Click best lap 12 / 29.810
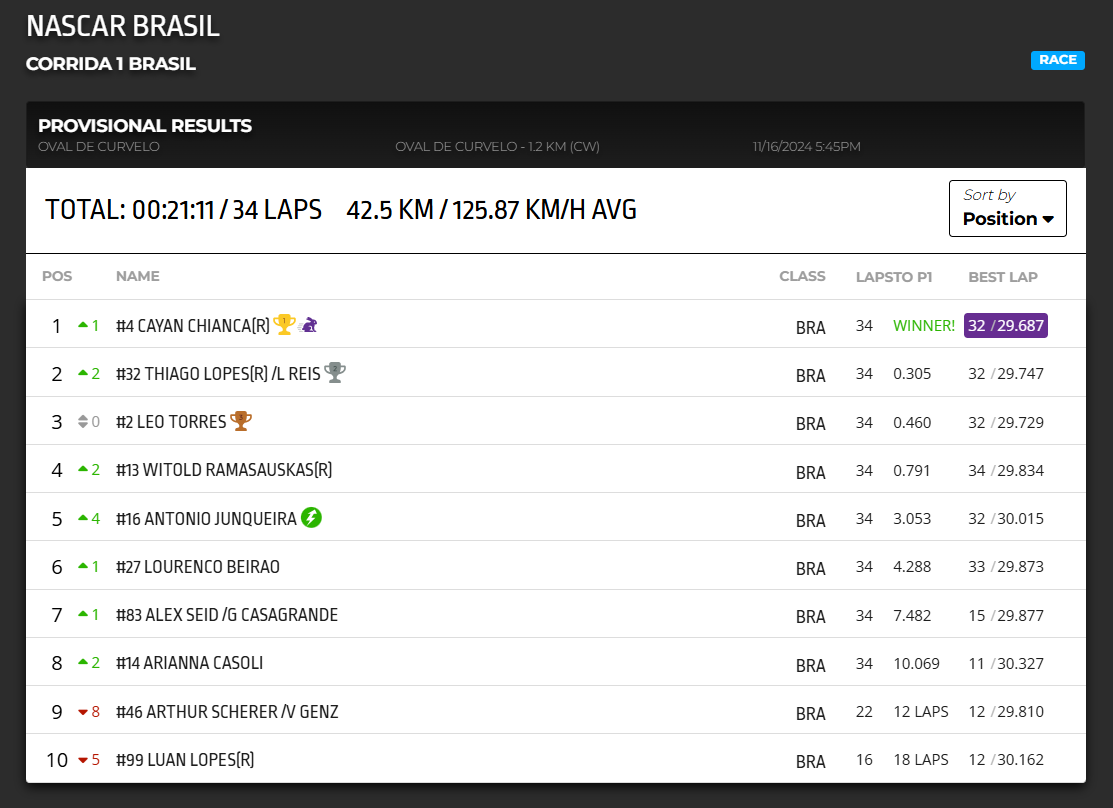The image size is (1113, 808). tap(1006, 711)
